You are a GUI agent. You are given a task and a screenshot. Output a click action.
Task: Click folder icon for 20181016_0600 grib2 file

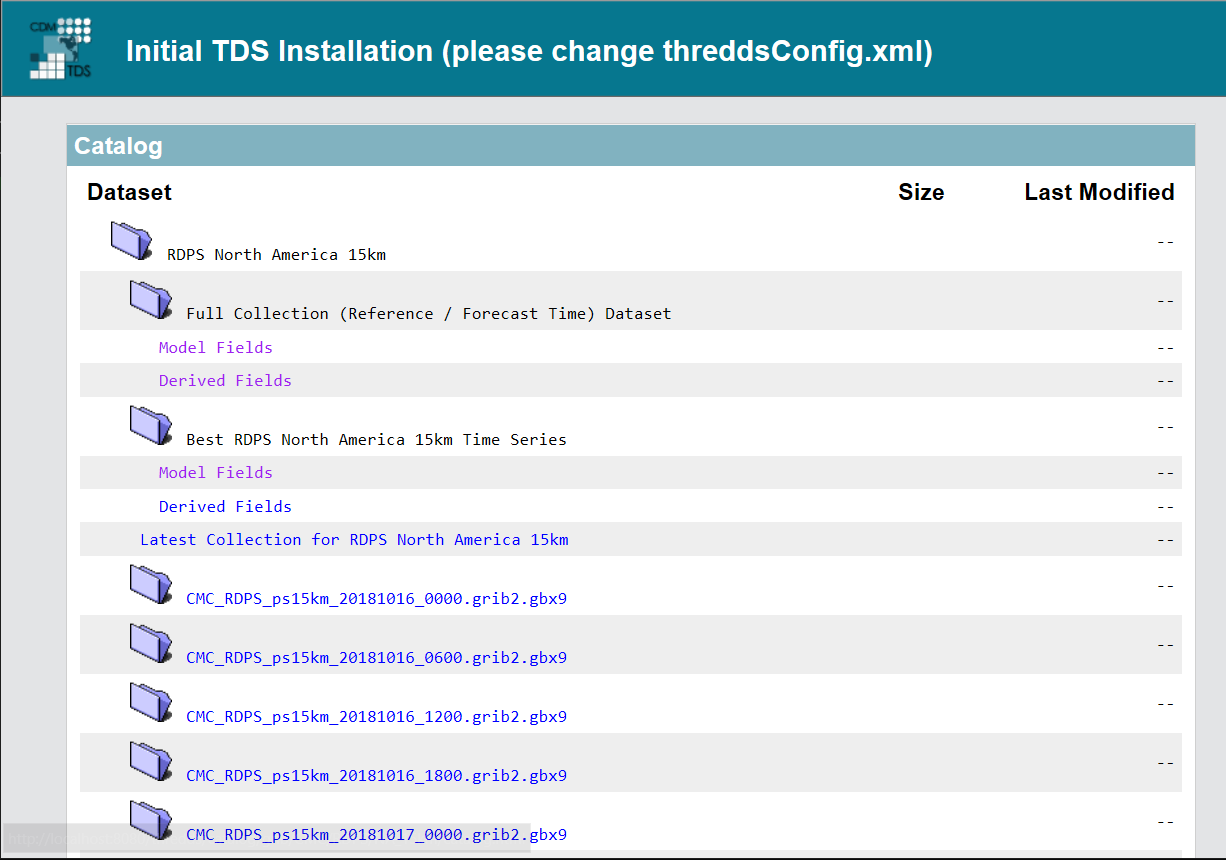[151, 643]
